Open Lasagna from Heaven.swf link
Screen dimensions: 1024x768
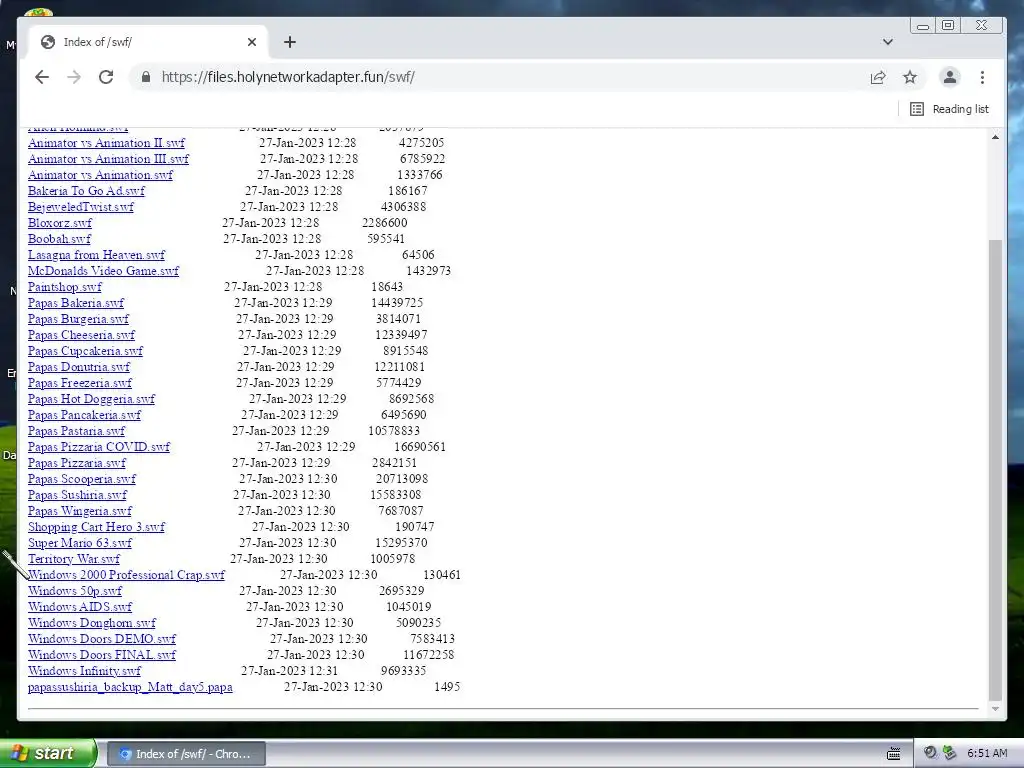[97, 255]
